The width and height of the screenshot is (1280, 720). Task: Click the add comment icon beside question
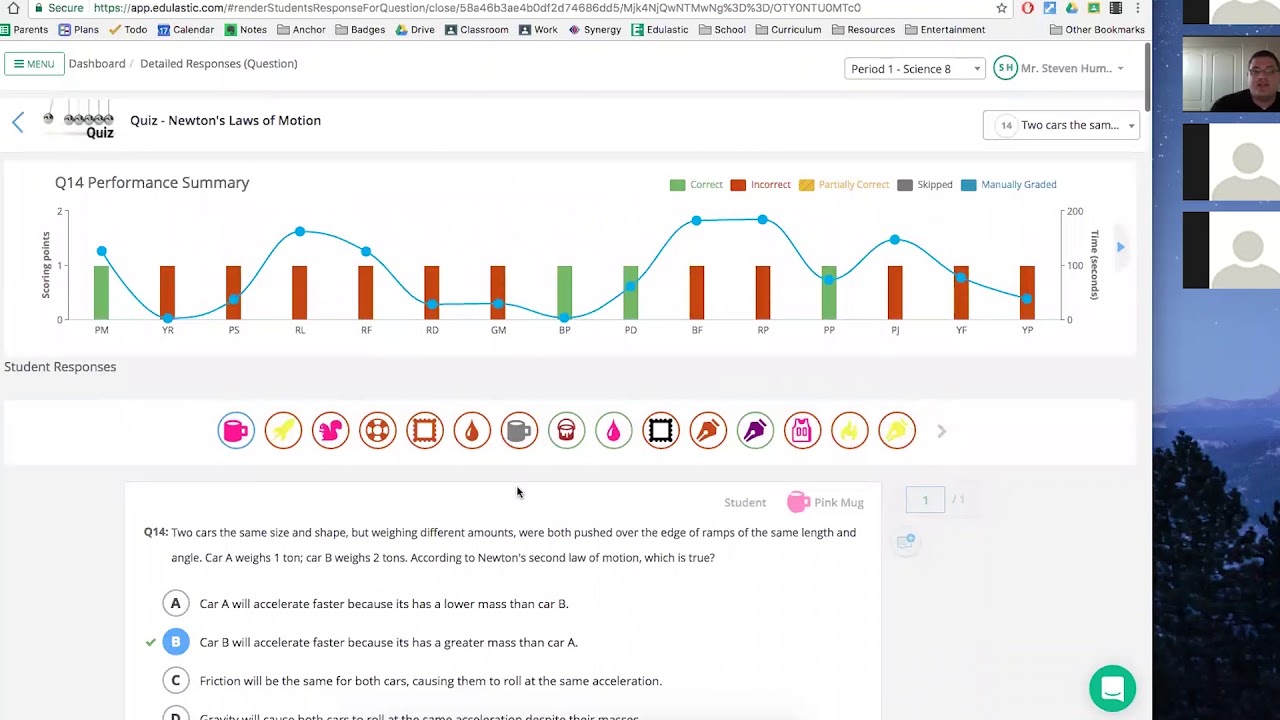click(906, 541)
